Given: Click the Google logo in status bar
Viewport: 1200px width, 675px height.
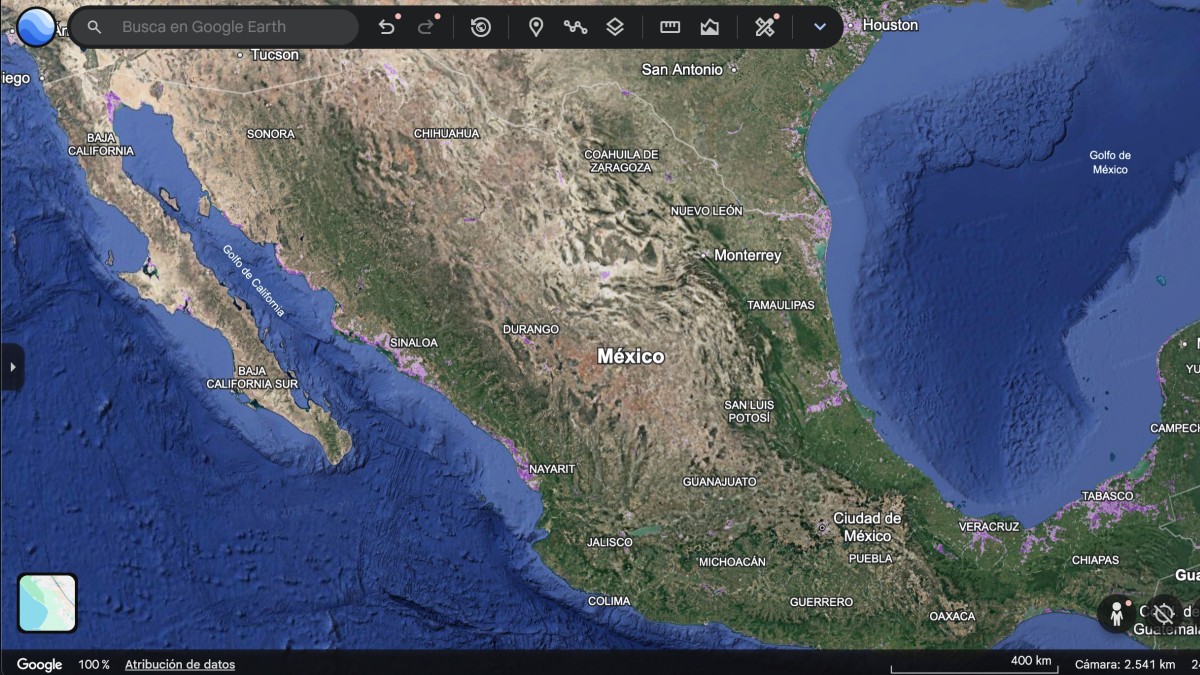Looking at the screenshot, I should [39, 664].
